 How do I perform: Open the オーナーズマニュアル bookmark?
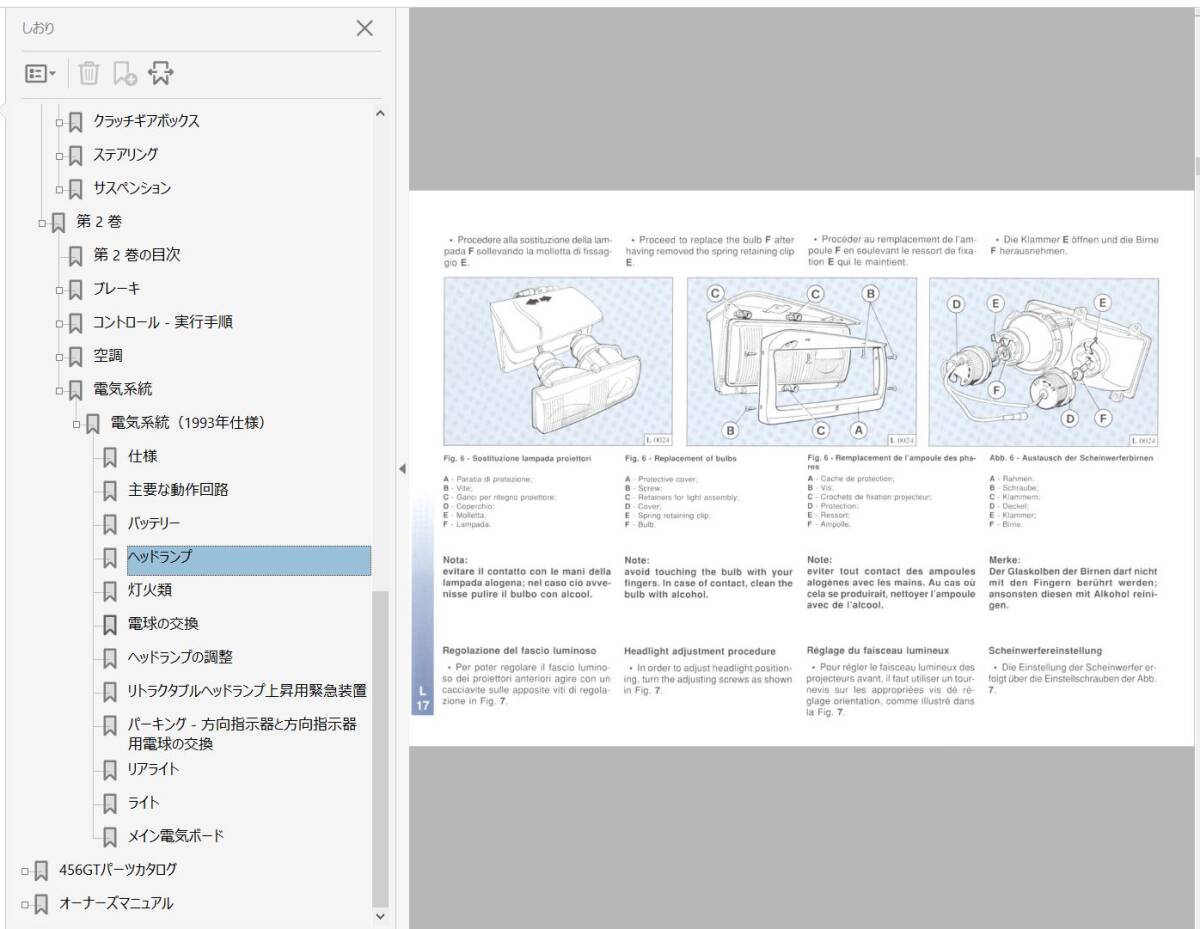coord(115,903)
